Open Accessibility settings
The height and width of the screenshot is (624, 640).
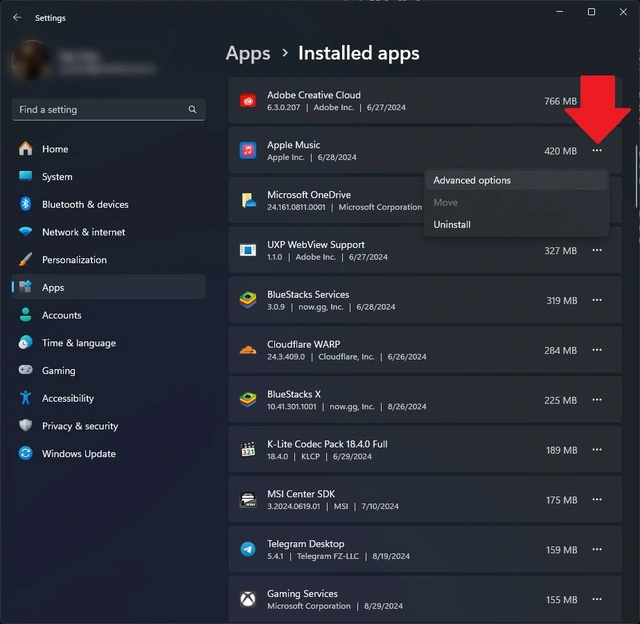108,398
